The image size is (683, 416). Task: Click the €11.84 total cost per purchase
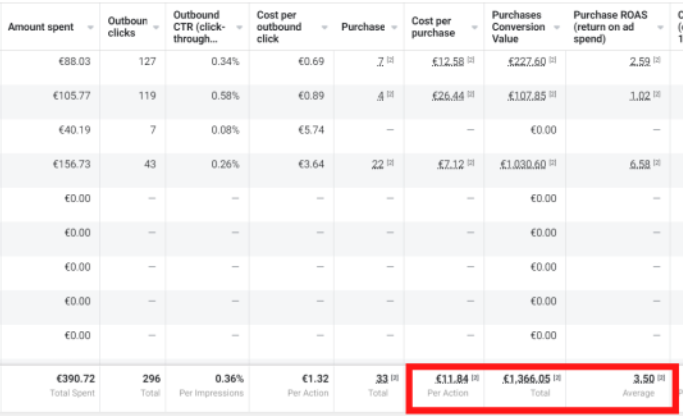(452, 379)
